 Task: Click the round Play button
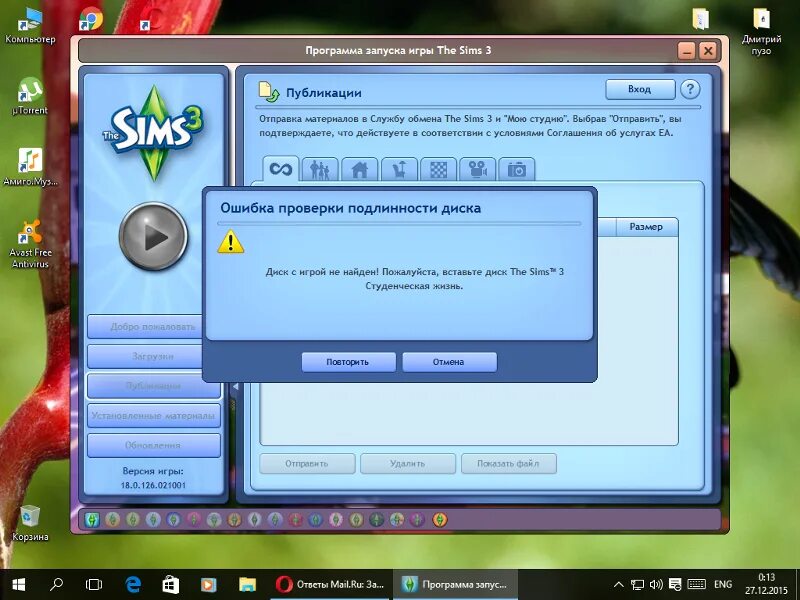[x=153, y=237]
